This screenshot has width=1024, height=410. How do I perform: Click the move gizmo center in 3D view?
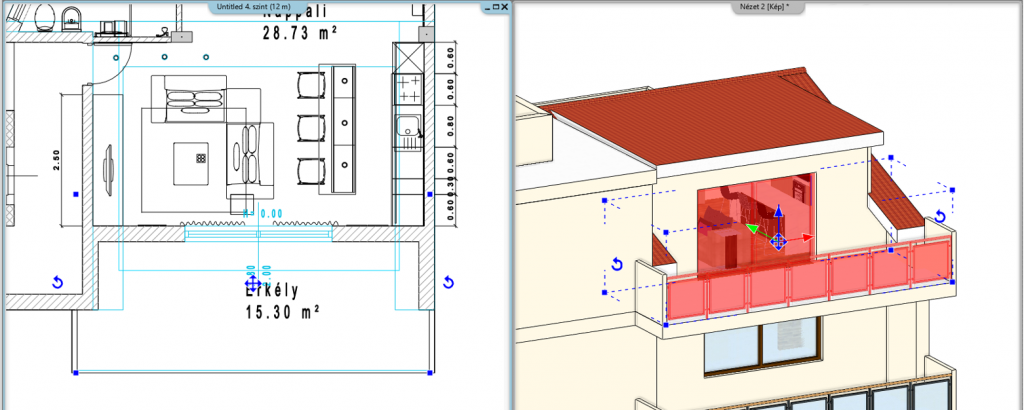(777, 241)
